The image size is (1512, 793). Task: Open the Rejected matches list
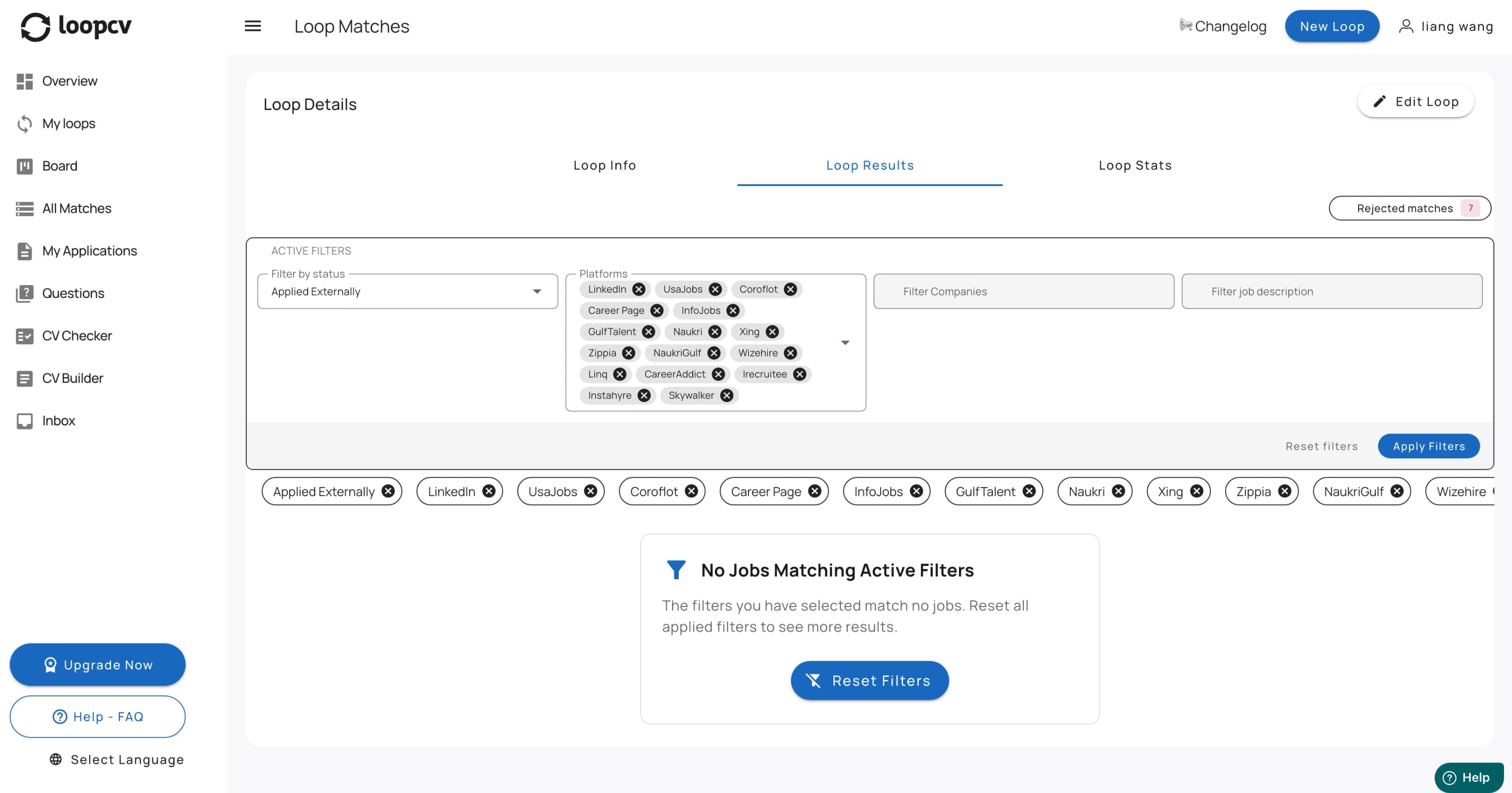pos(1410,208)
